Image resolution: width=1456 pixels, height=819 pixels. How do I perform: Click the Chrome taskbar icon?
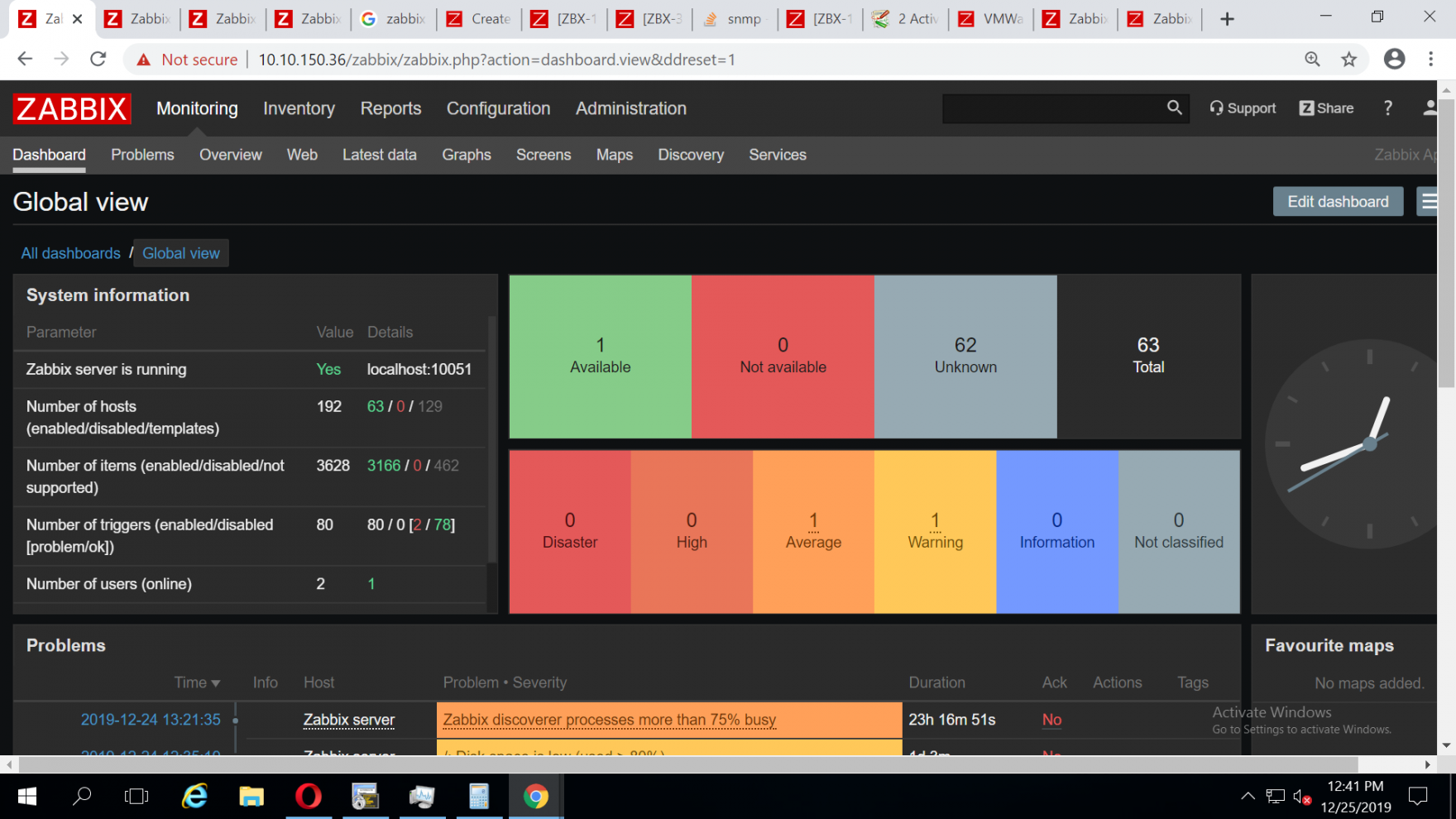point(536,797)
